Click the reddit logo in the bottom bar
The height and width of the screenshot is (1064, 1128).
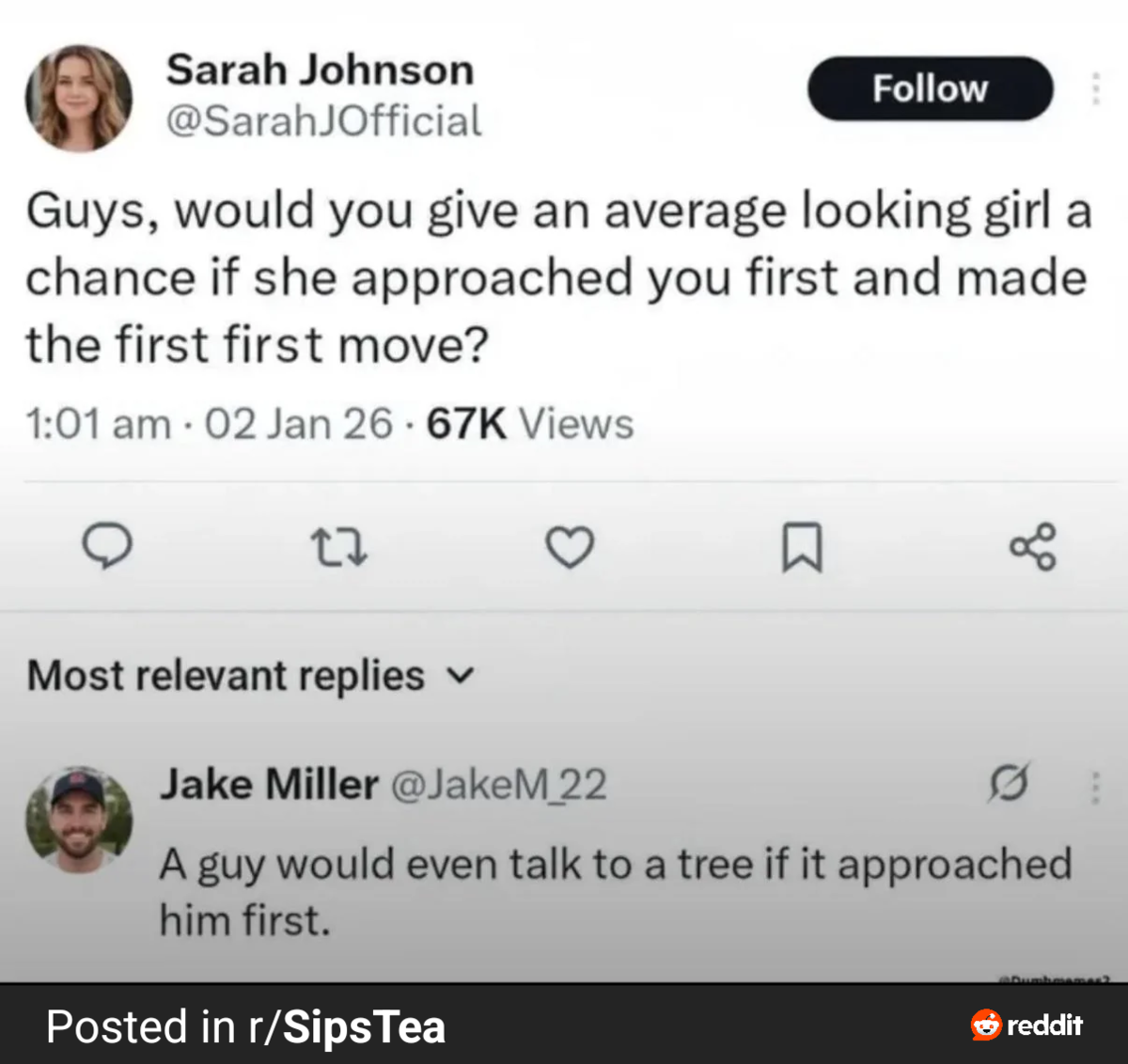[1026, 1025]
